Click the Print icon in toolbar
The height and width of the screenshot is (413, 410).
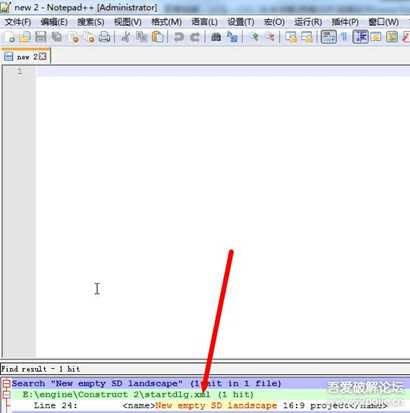[x=105, y=37]
